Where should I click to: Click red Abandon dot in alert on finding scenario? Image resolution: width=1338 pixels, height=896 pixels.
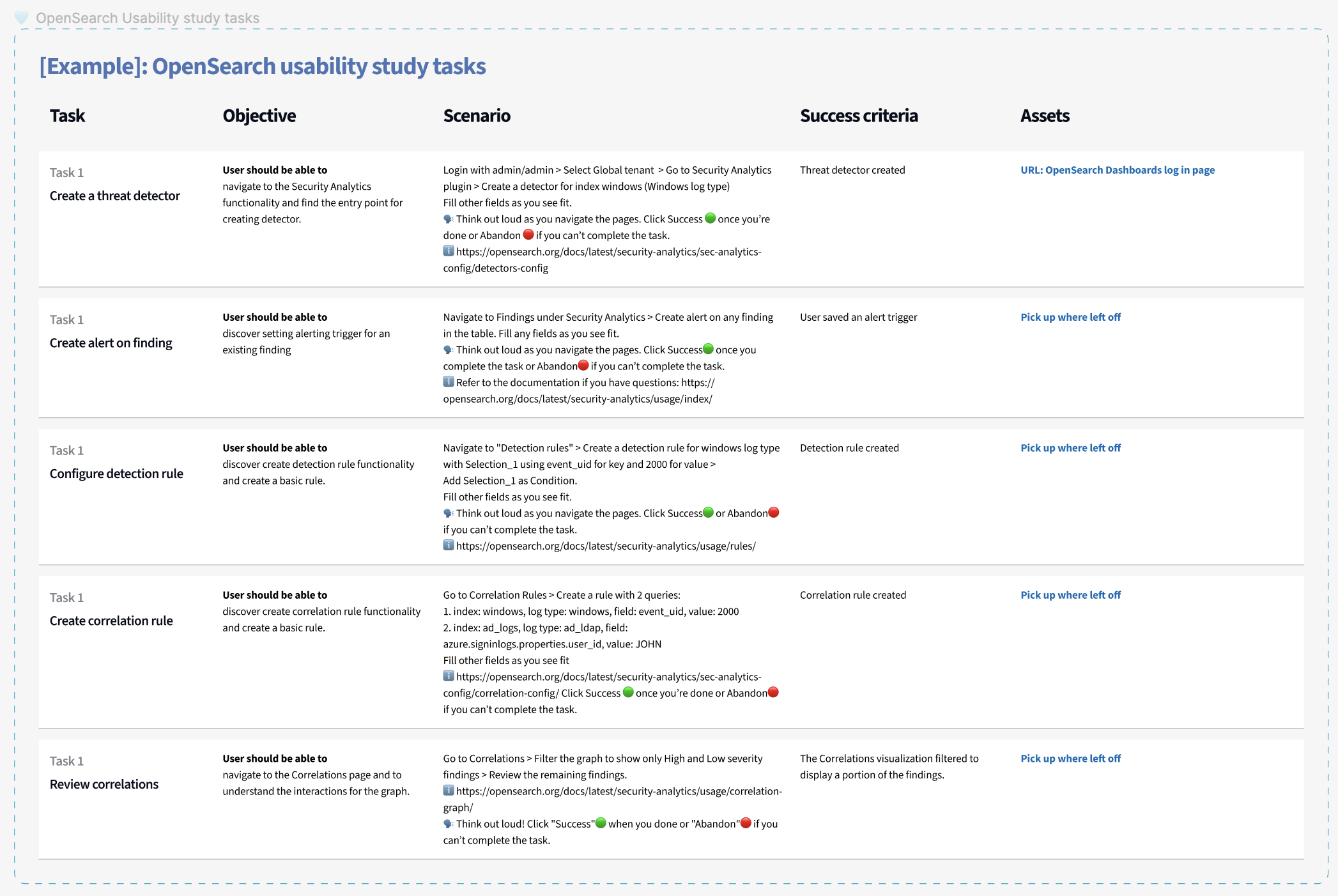pos(583,366)
